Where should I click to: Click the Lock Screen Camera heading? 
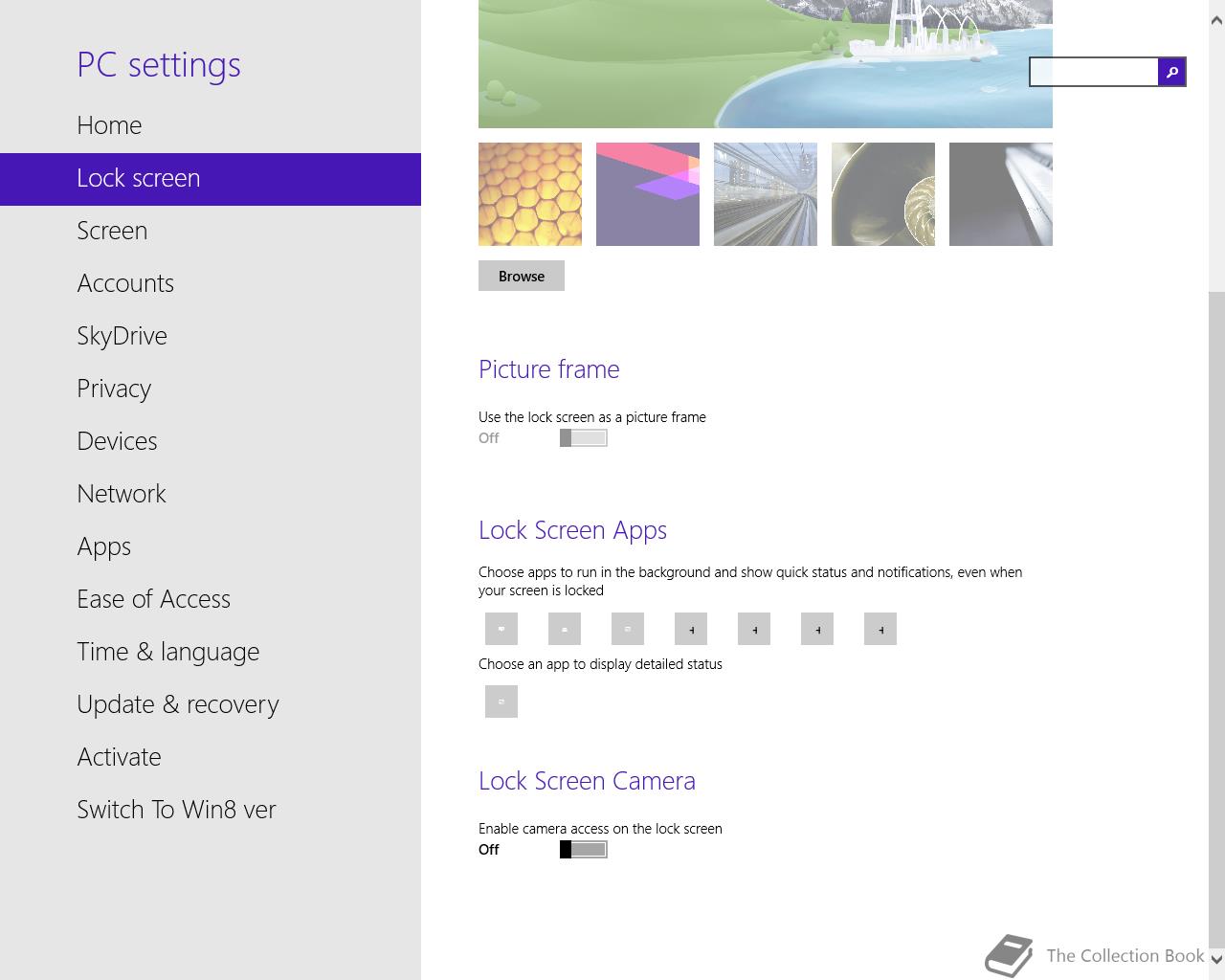(x=587, y=781)
